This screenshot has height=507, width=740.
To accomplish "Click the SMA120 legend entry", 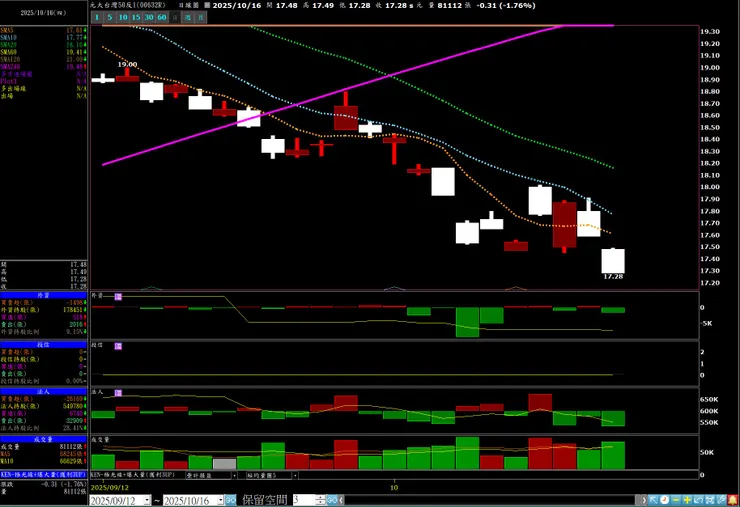I will tap(43, 59).
